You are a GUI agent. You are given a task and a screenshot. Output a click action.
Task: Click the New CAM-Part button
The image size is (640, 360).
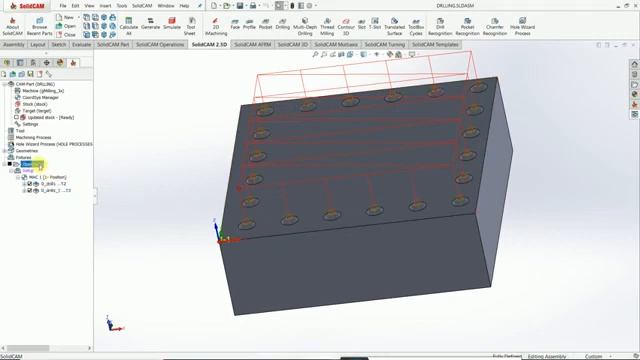point(65,18)
